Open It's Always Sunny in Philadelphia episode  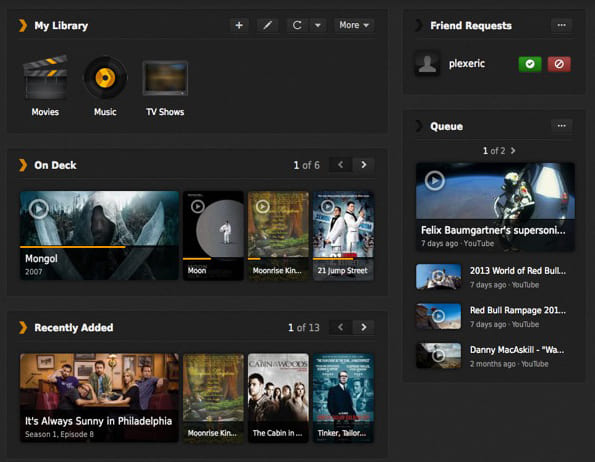[x=99, y=398]
